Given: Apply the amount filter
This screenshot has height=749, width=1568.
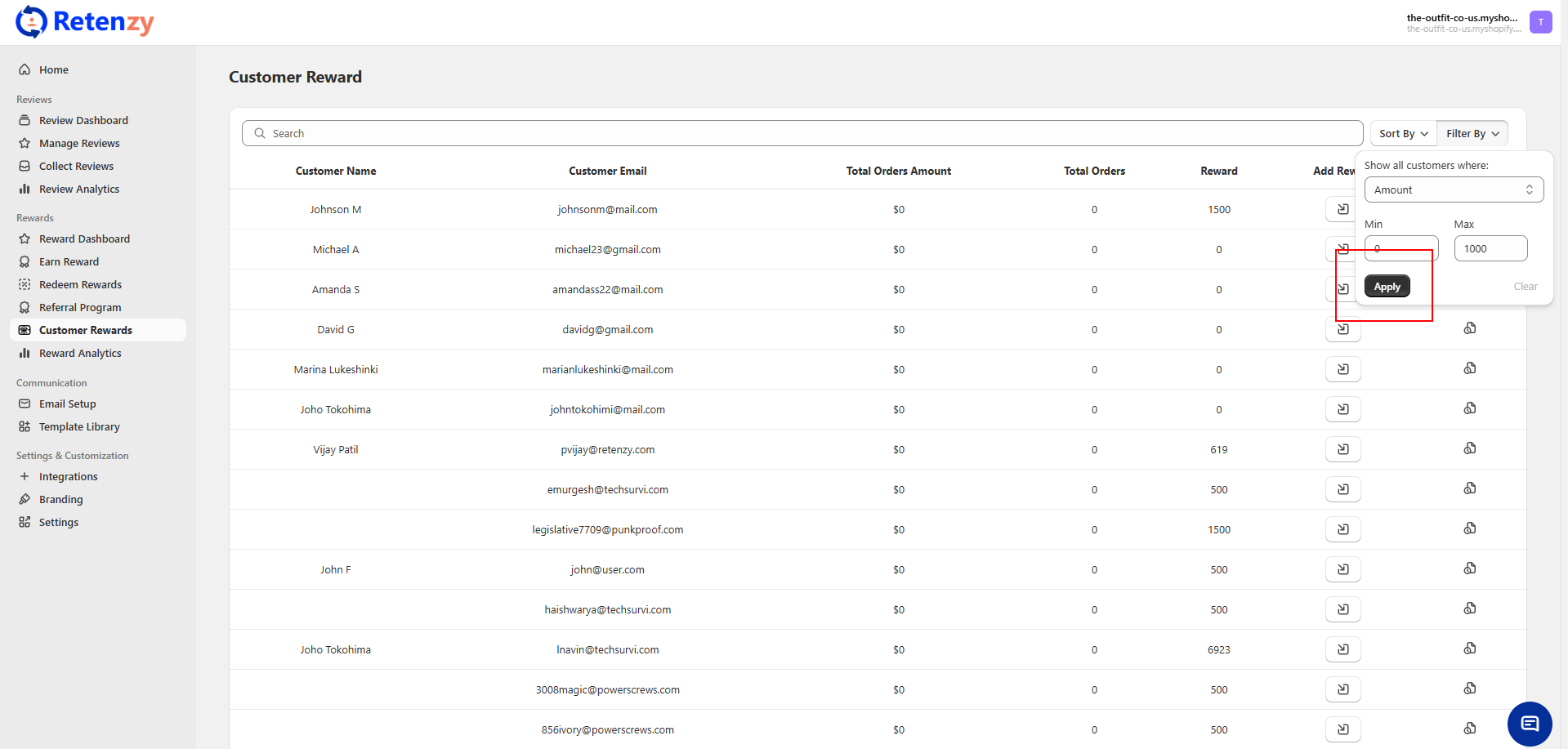Looking at the screenshot, I should tap(1387, 287).
